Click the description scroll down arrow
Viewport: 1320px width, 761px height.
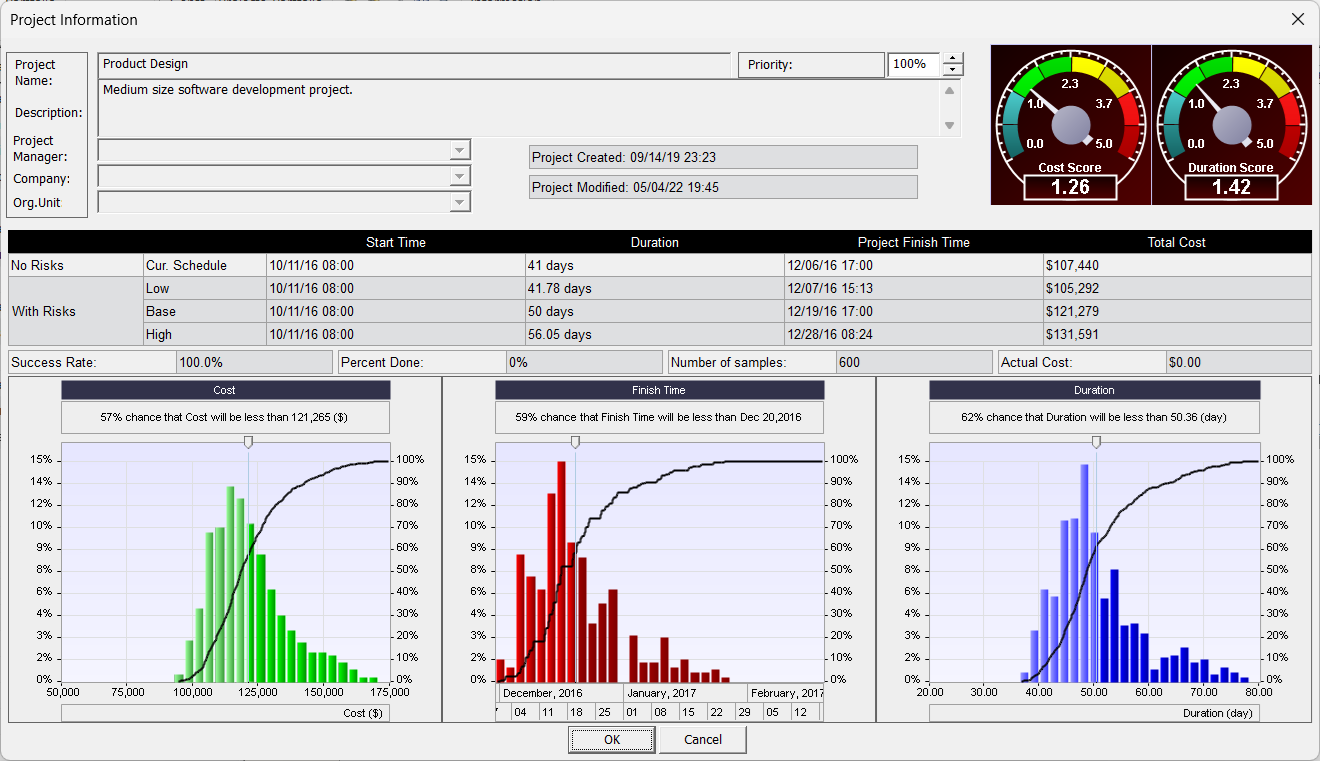pos(948,127)
